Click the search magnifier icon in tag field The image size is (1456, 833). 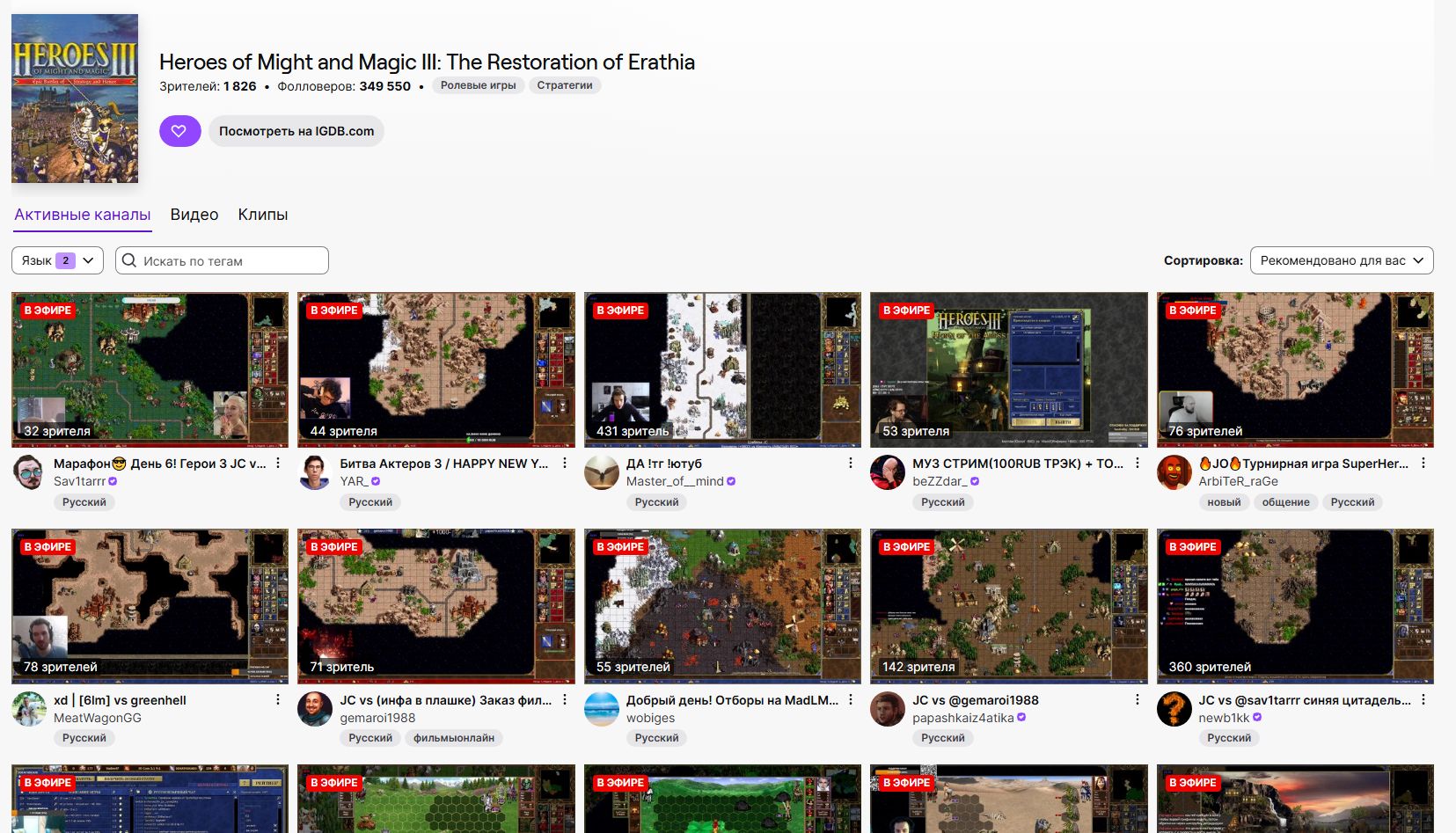129,260
